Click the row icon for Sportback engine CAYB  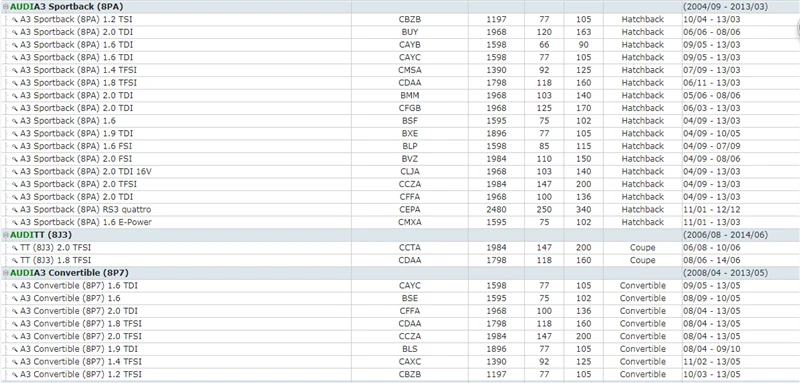coord(15,45)
